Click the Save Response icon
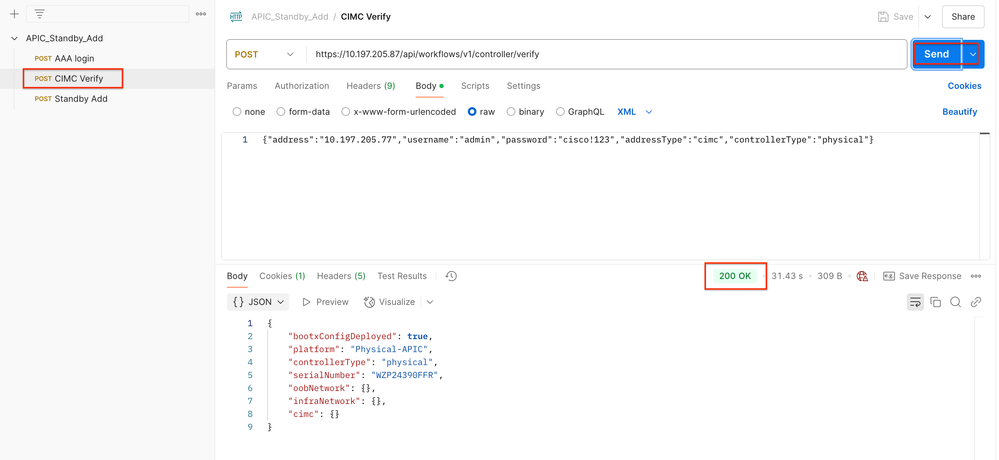The height and width of the screenshot is (460, 999). point(888,276)
